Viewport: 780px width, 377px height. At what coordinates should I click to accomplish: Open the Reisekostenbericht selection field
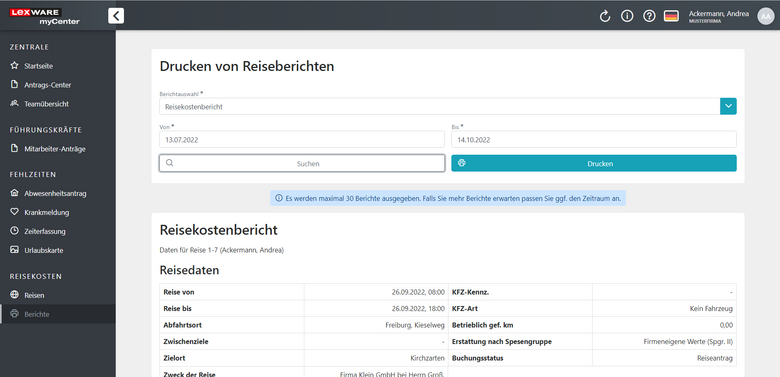(x=440, y=106)
